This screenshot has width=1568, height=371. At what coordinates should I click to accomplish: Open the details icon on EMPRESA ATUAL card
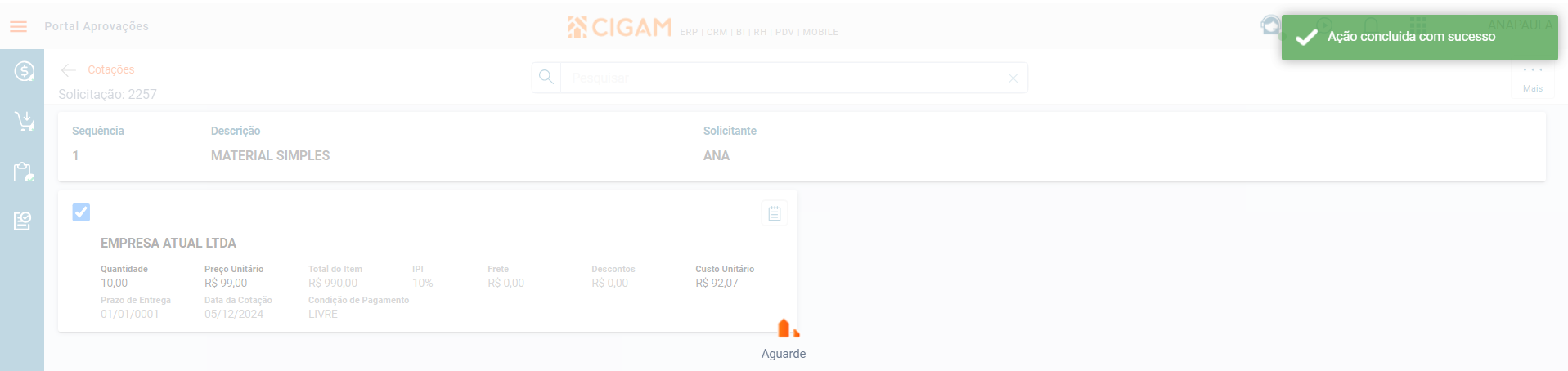tap(774, 213)
